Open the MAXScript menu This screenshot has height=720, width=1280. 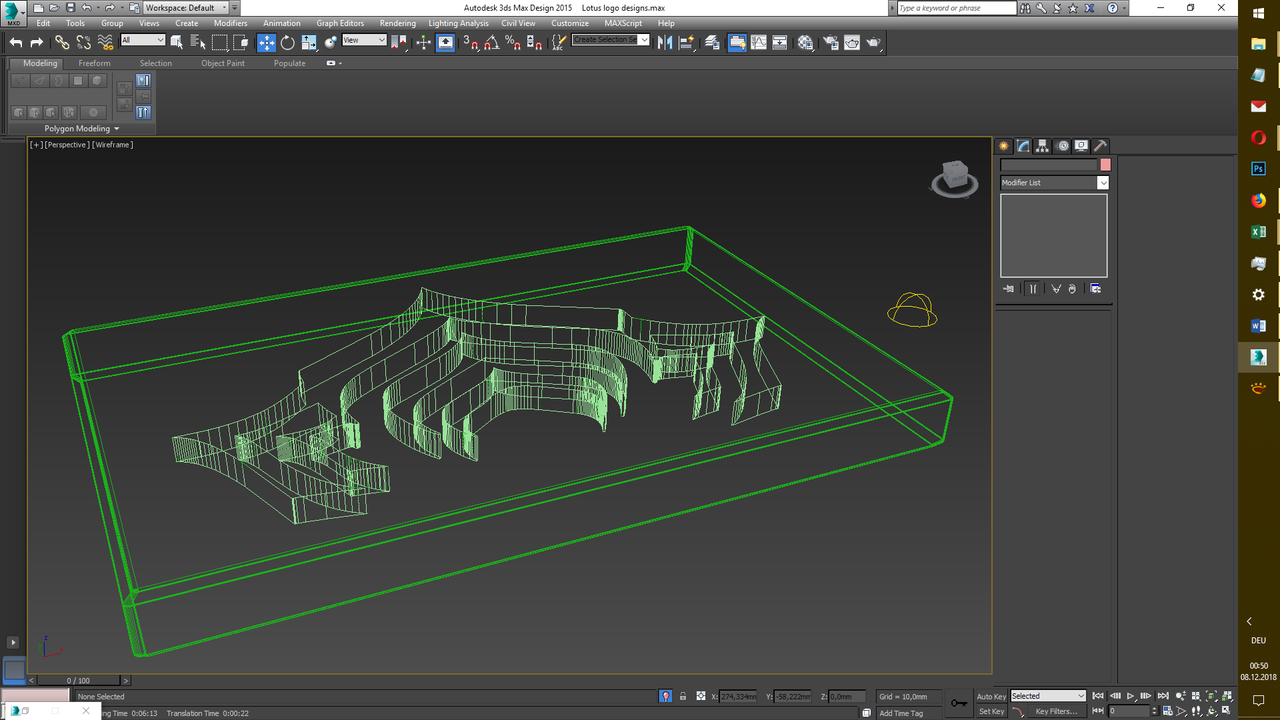(x=623, y=23)
